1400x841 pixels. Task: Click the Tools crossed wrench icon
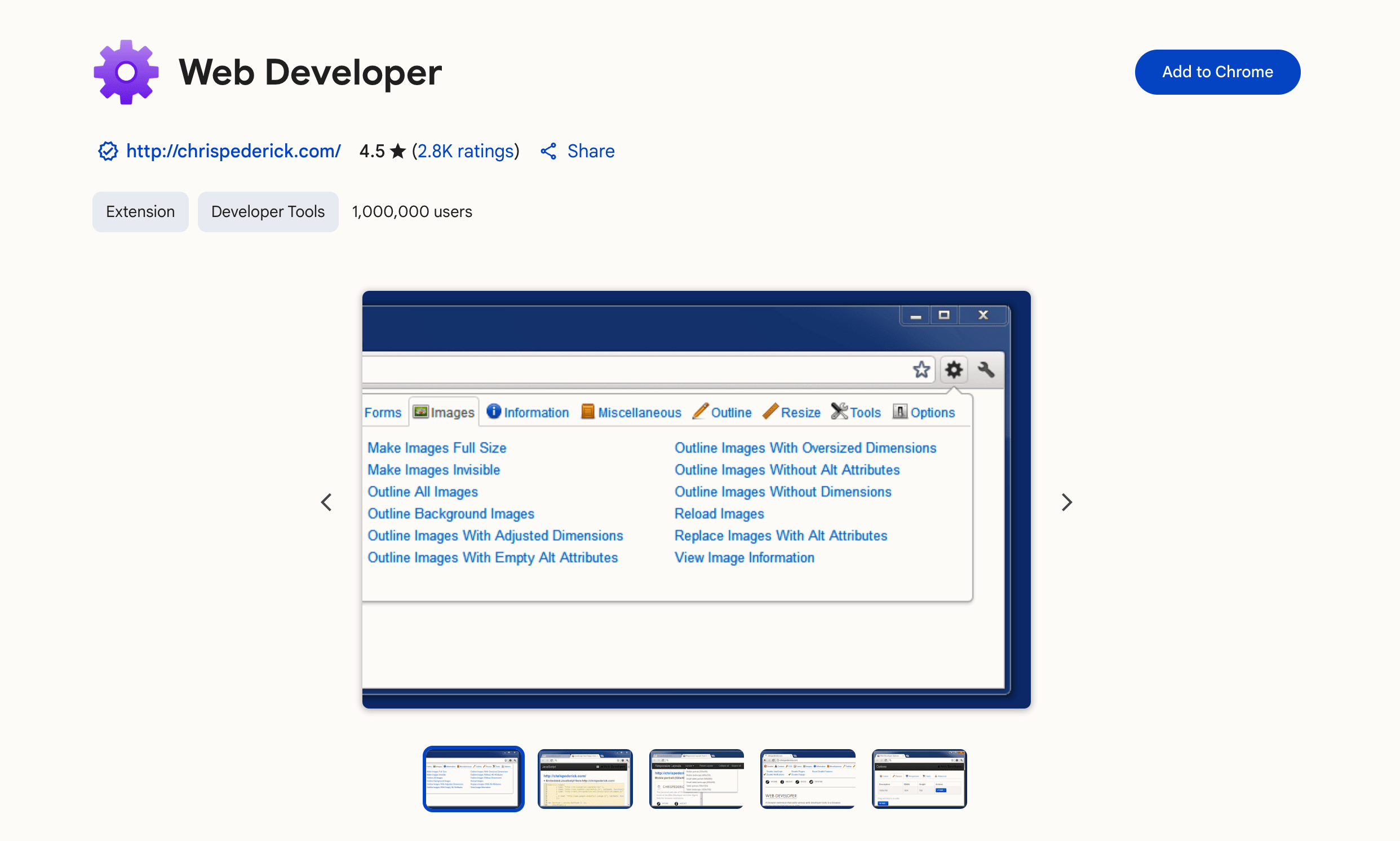[x=839, y=411]
